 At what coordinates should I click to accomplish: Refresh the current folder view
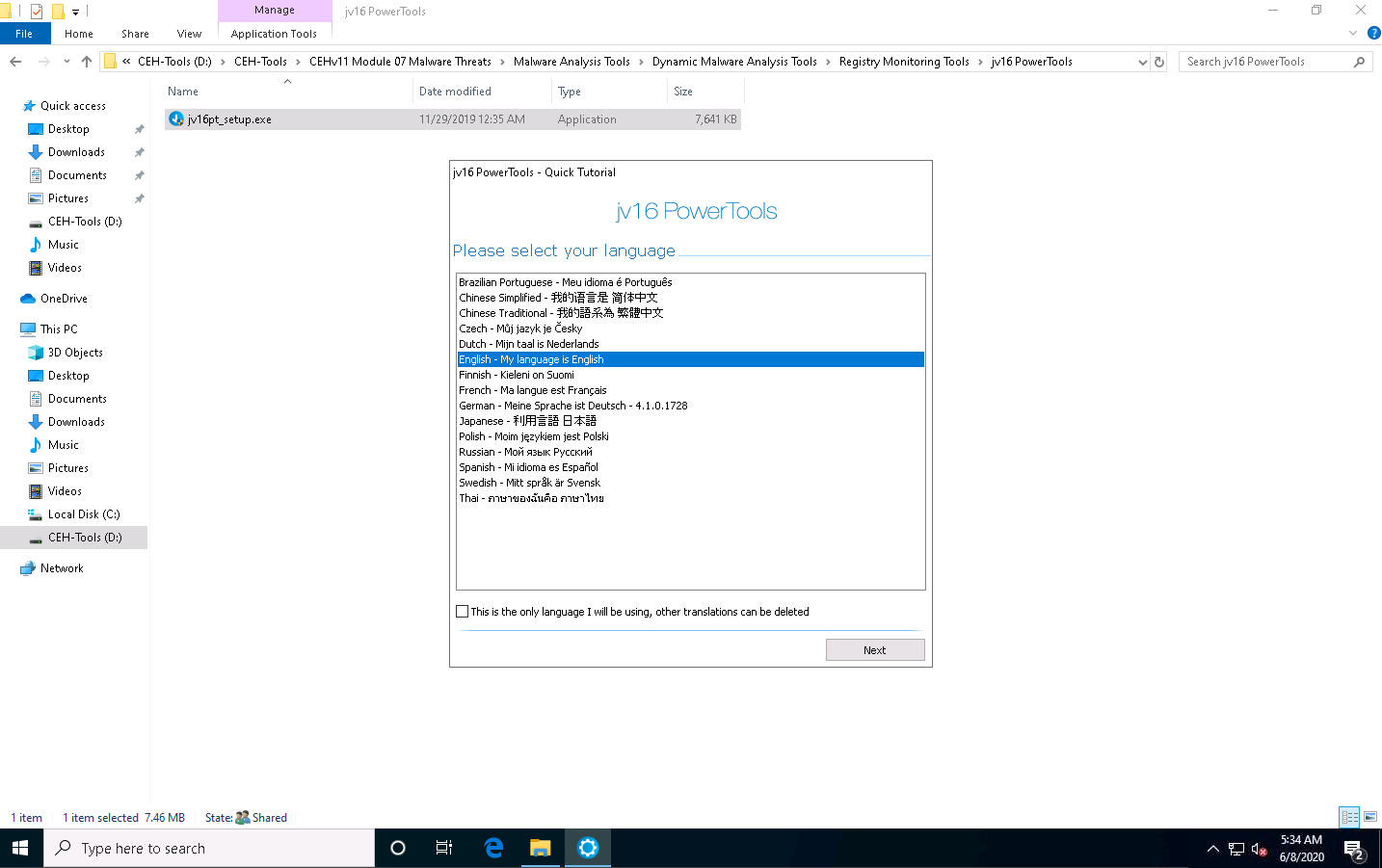pos(1159,62)
